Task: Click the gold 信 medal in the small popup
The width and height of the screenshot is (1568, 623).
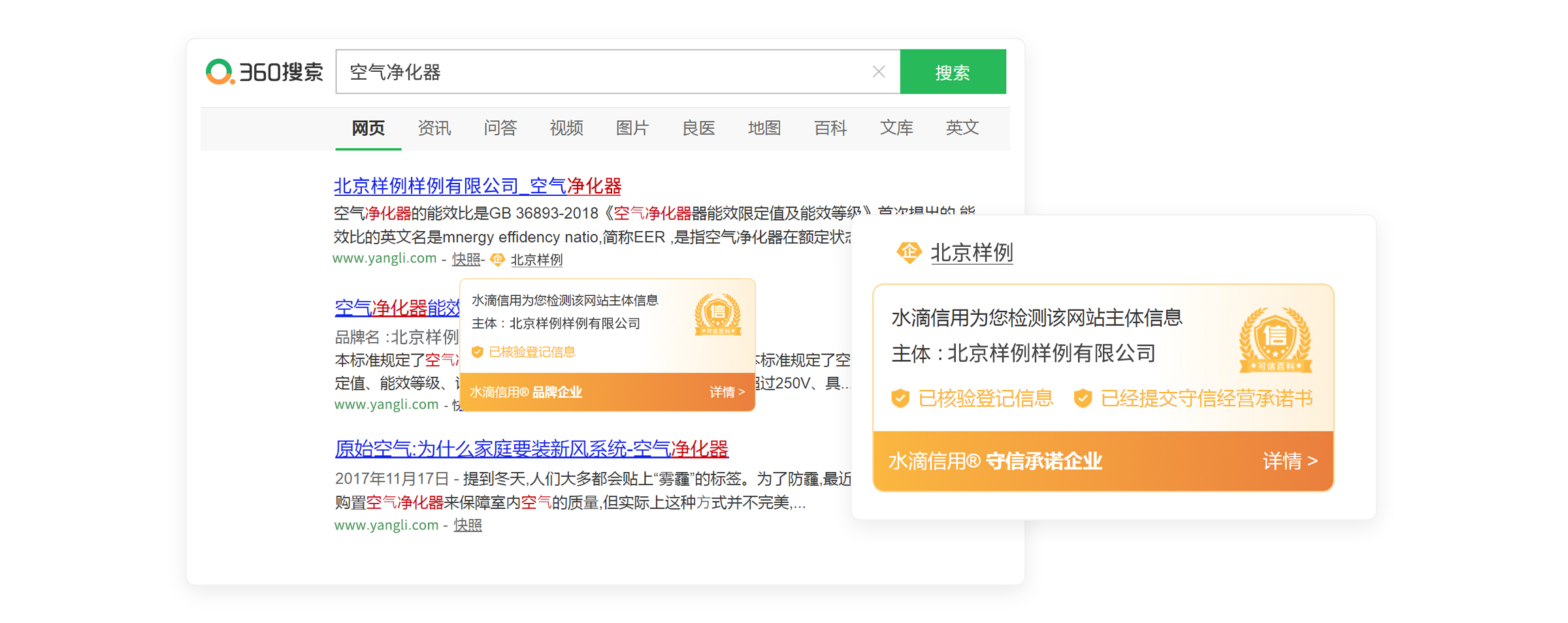Action: 717,315
